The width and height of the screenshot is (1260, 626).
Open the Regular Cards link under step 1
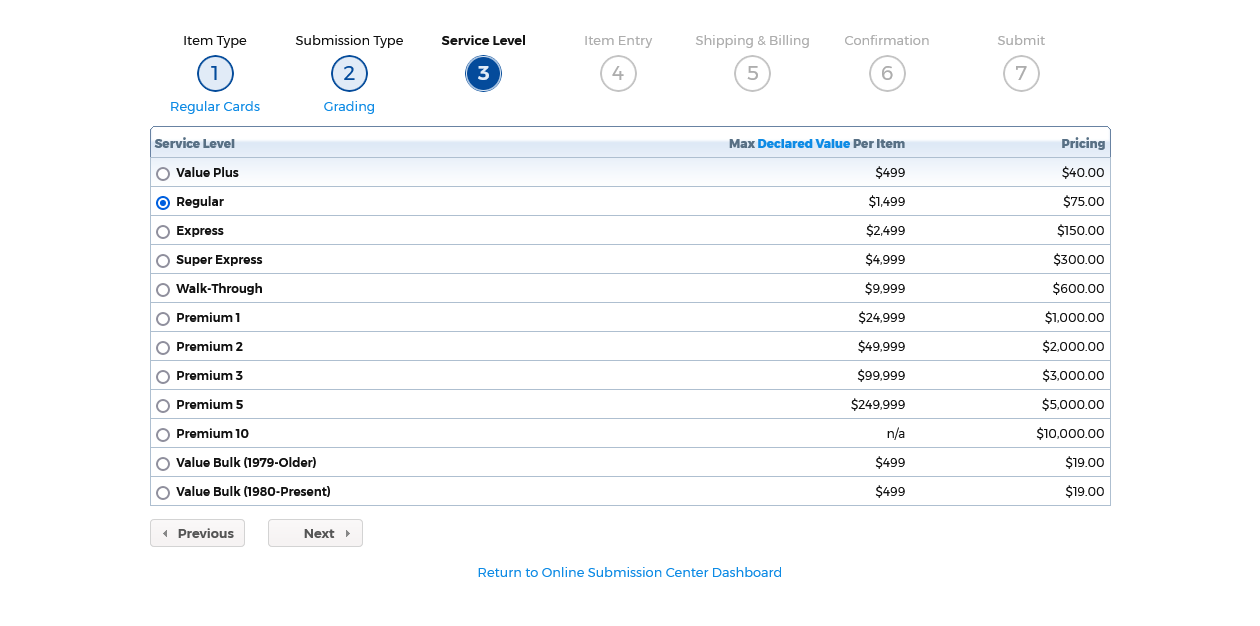215,107
